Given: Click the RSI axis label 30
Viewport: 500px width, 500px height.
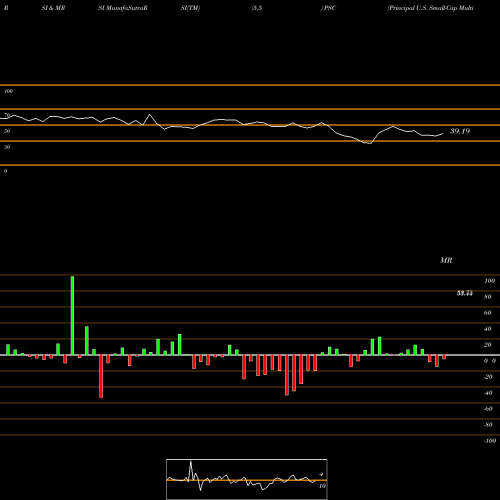Looking at the screenshot, I should pos(7,147).
